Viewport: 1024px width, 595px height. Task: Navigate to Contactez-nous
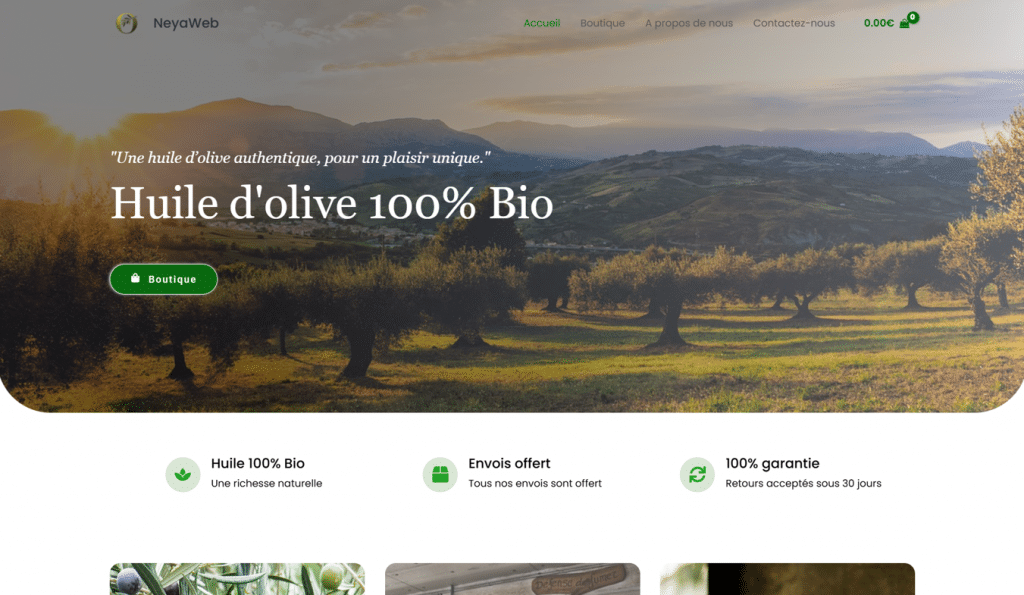pyautogui.click(x=793, y=23)
